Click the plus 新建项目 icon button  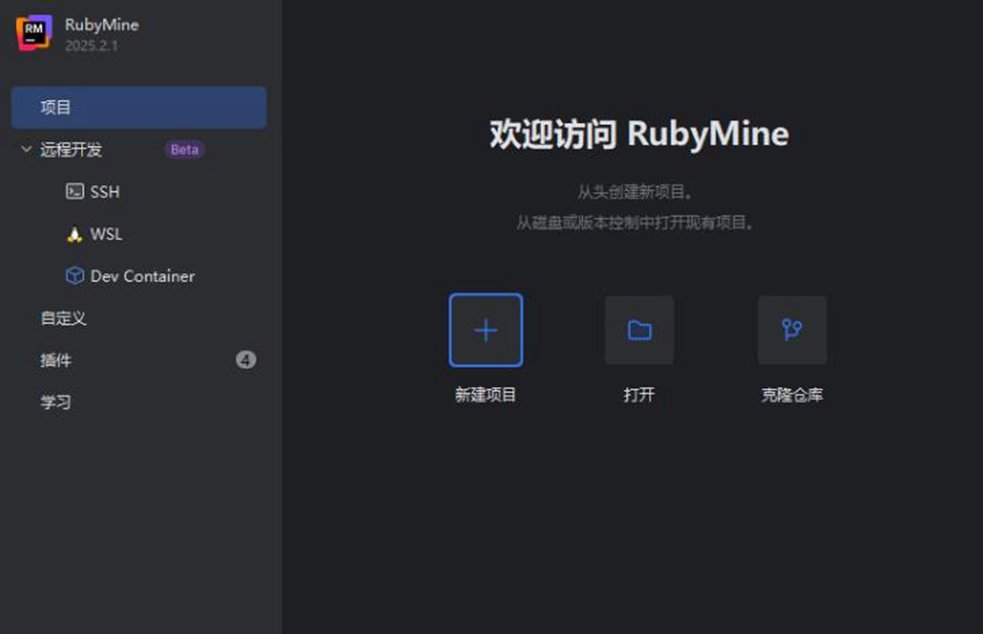pos(486,330)
